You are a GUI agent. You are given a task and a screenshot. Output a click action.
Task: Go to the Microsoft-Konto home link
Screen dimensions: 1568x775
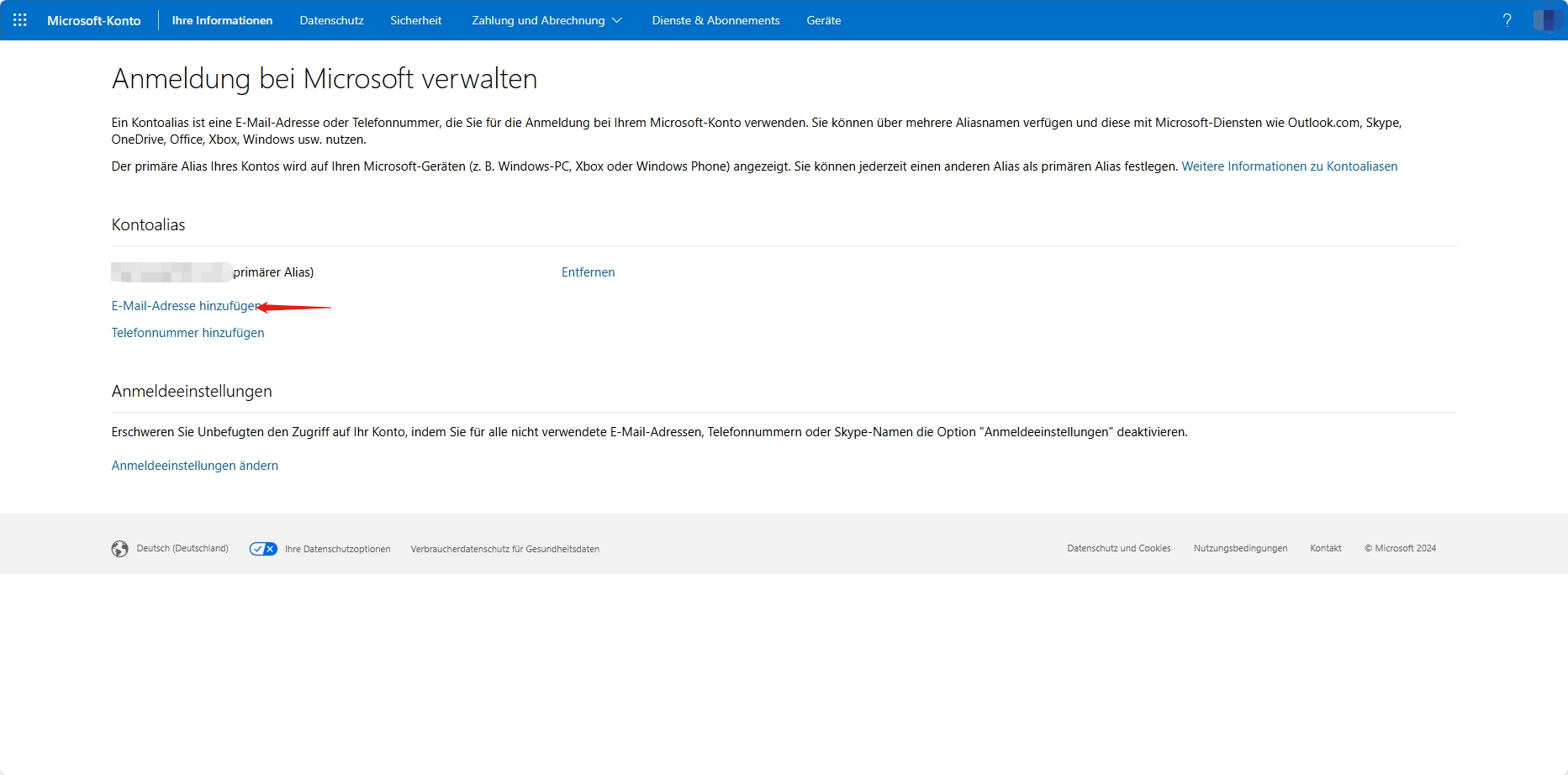(94, 20)
